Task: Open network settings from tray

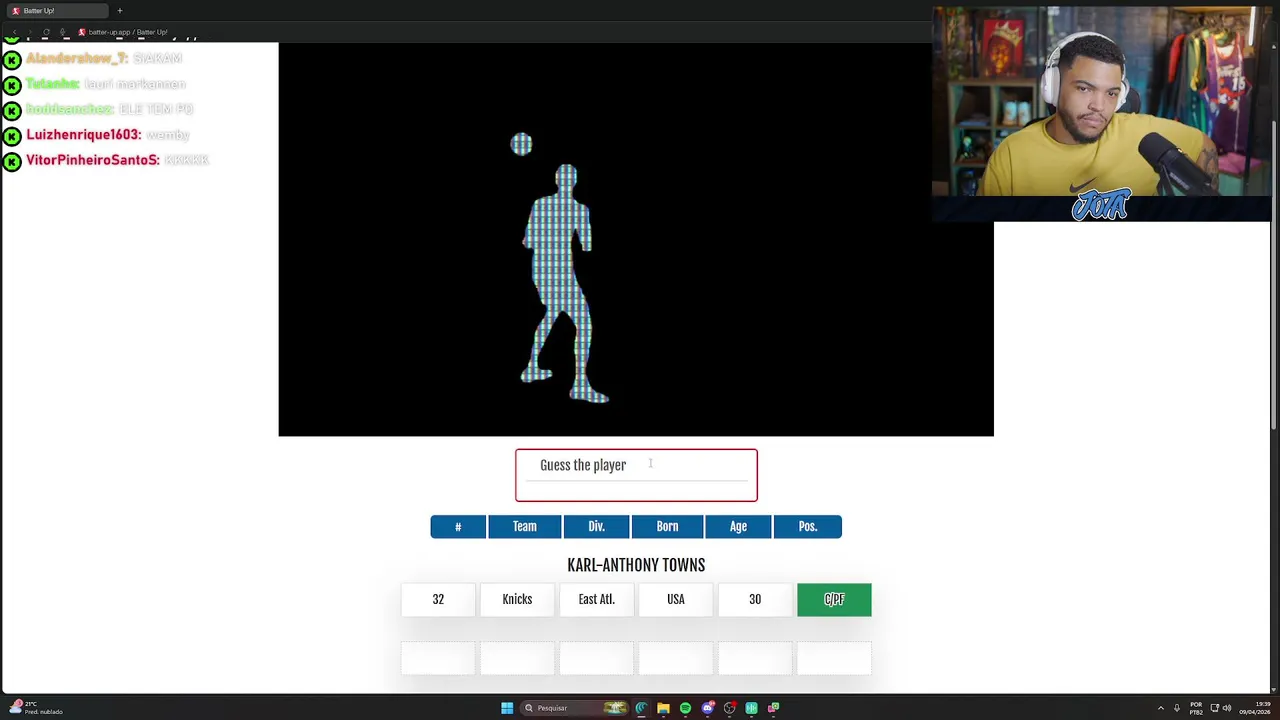Action: tap(1215, 708)
